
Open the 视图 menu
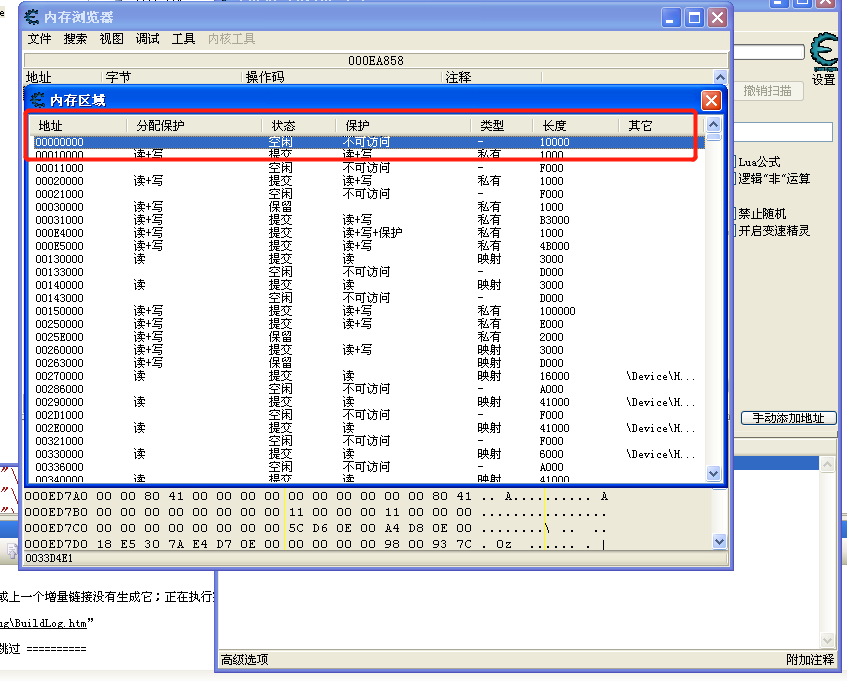click(111, 39)
